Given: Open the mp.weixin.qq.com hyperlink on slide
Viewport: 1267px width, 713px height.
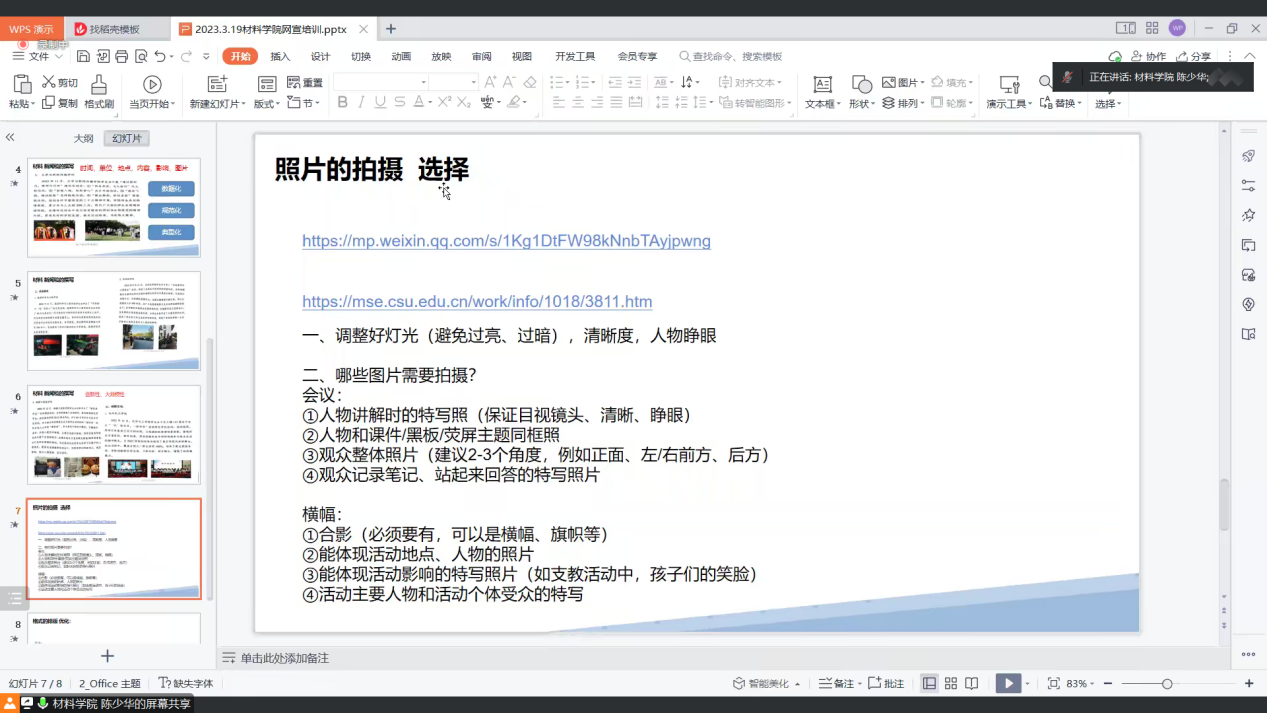Looking at the screenshot, I should (x=506, y=241).
